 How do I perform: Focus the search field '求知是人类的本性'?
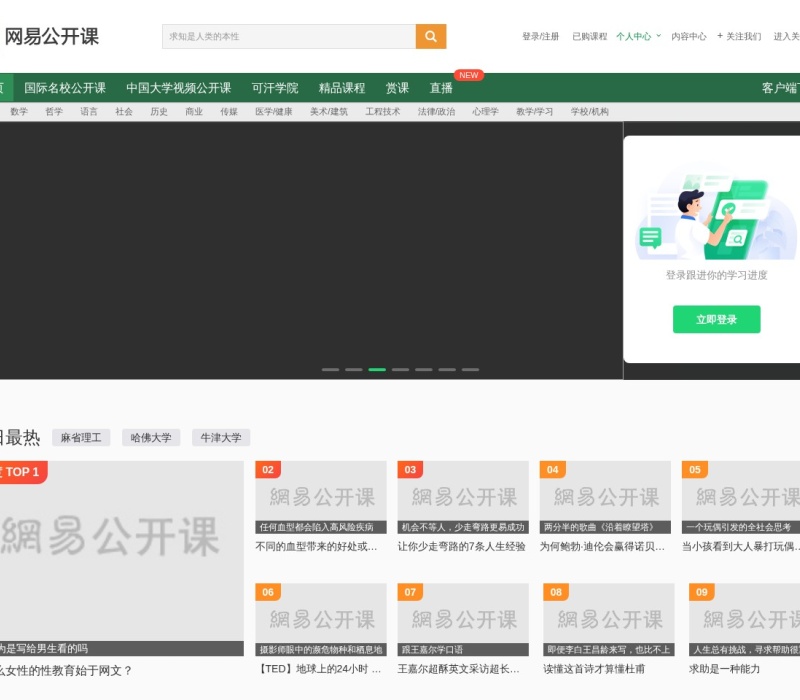[289, 36]
